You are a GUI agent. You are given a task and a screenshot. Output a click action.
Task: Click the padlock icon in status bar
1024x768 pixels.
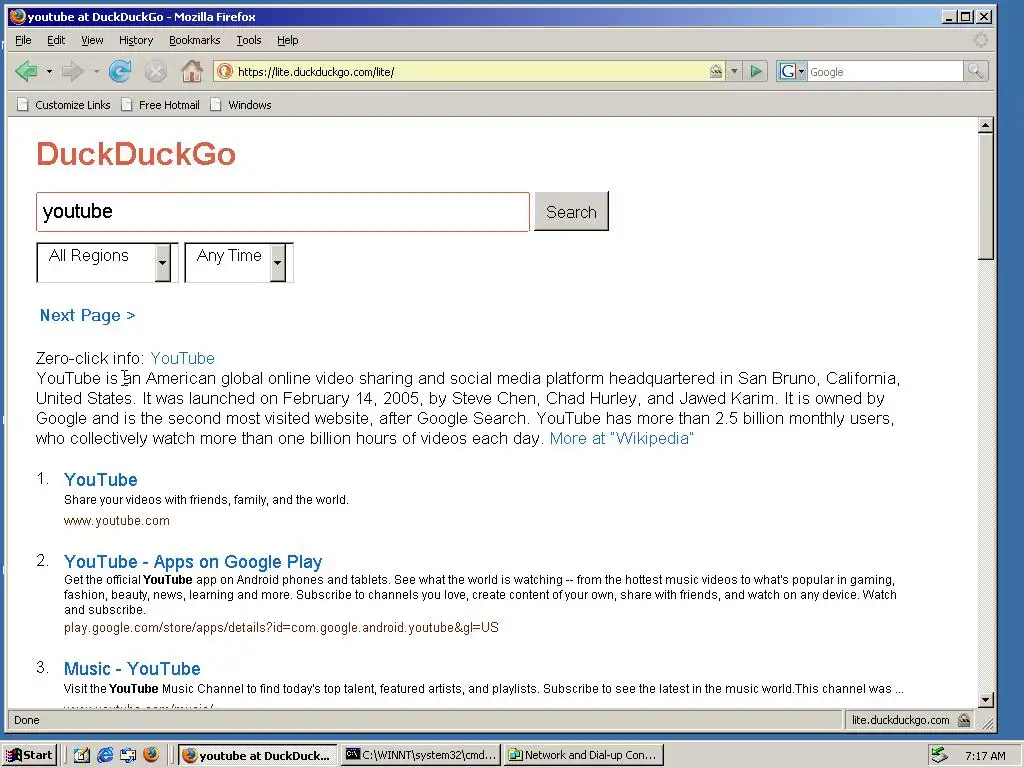[964, 720]
